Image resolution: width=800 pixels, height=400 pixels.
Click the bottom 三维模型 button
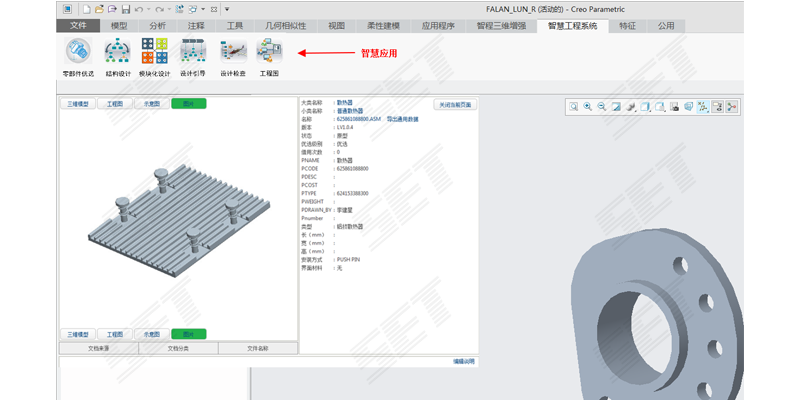(78, 334)
